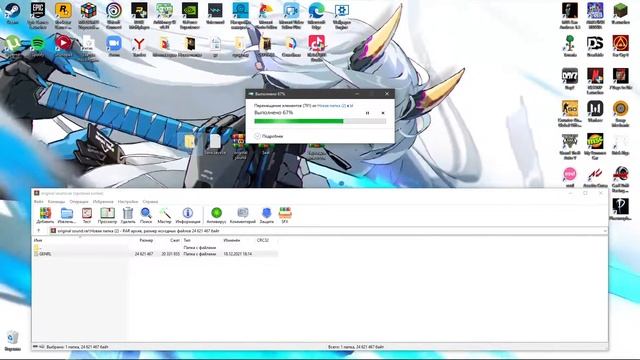
Task: Sort by the Сжат column header
Action: 175,240
